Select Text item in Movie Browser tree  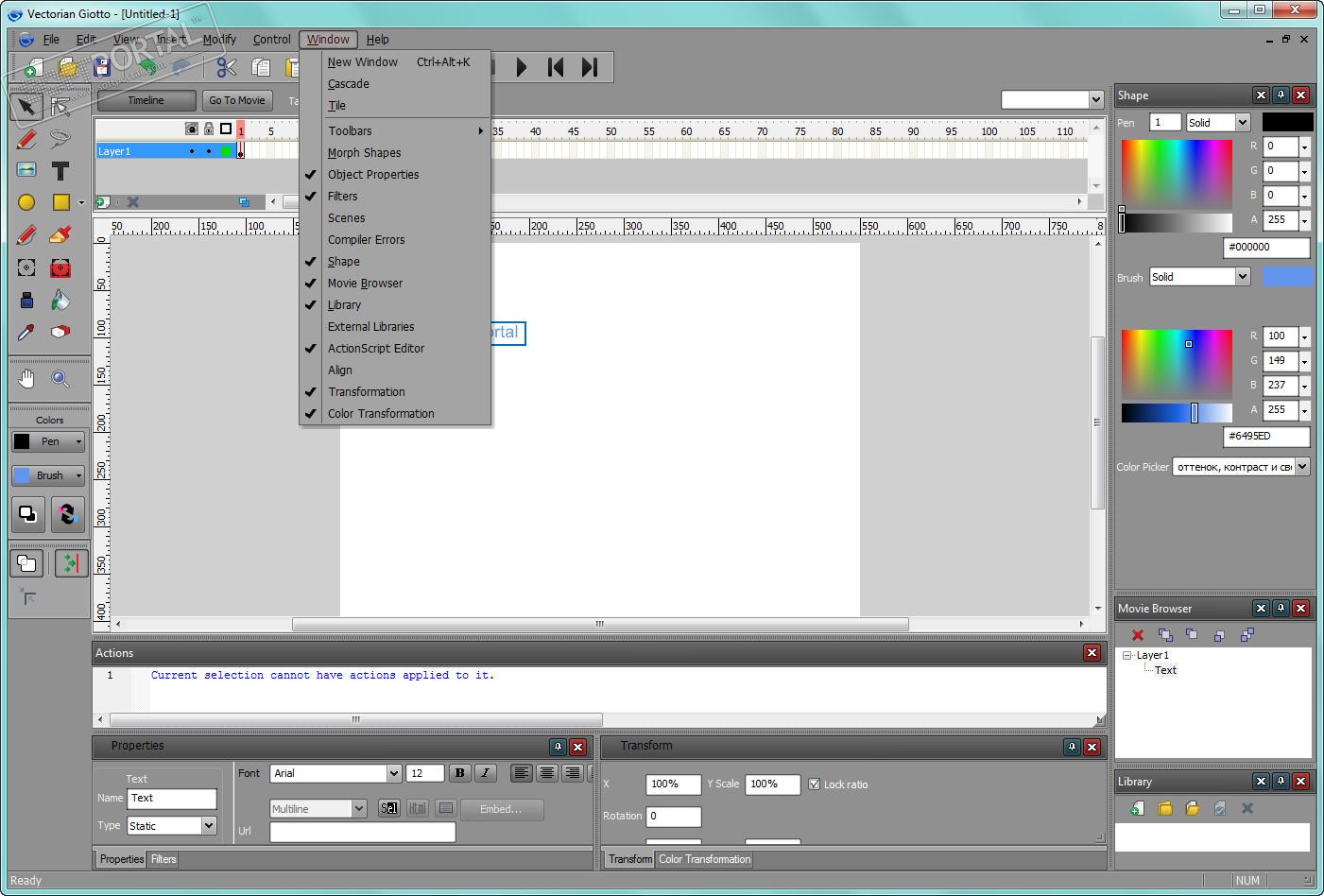pos(1165,670)
